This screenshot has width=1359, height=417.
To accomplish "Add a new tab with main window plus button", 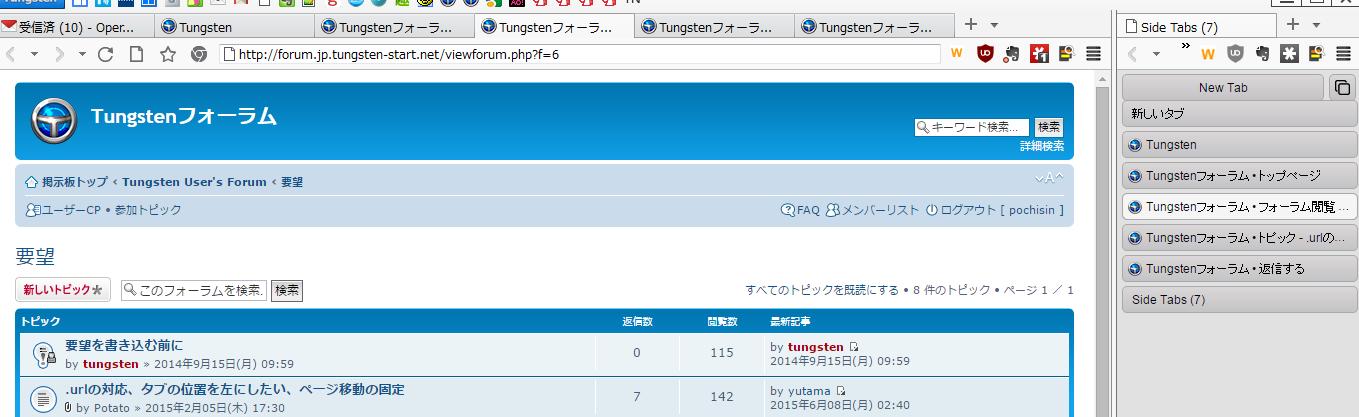I will tap(971, 24).
